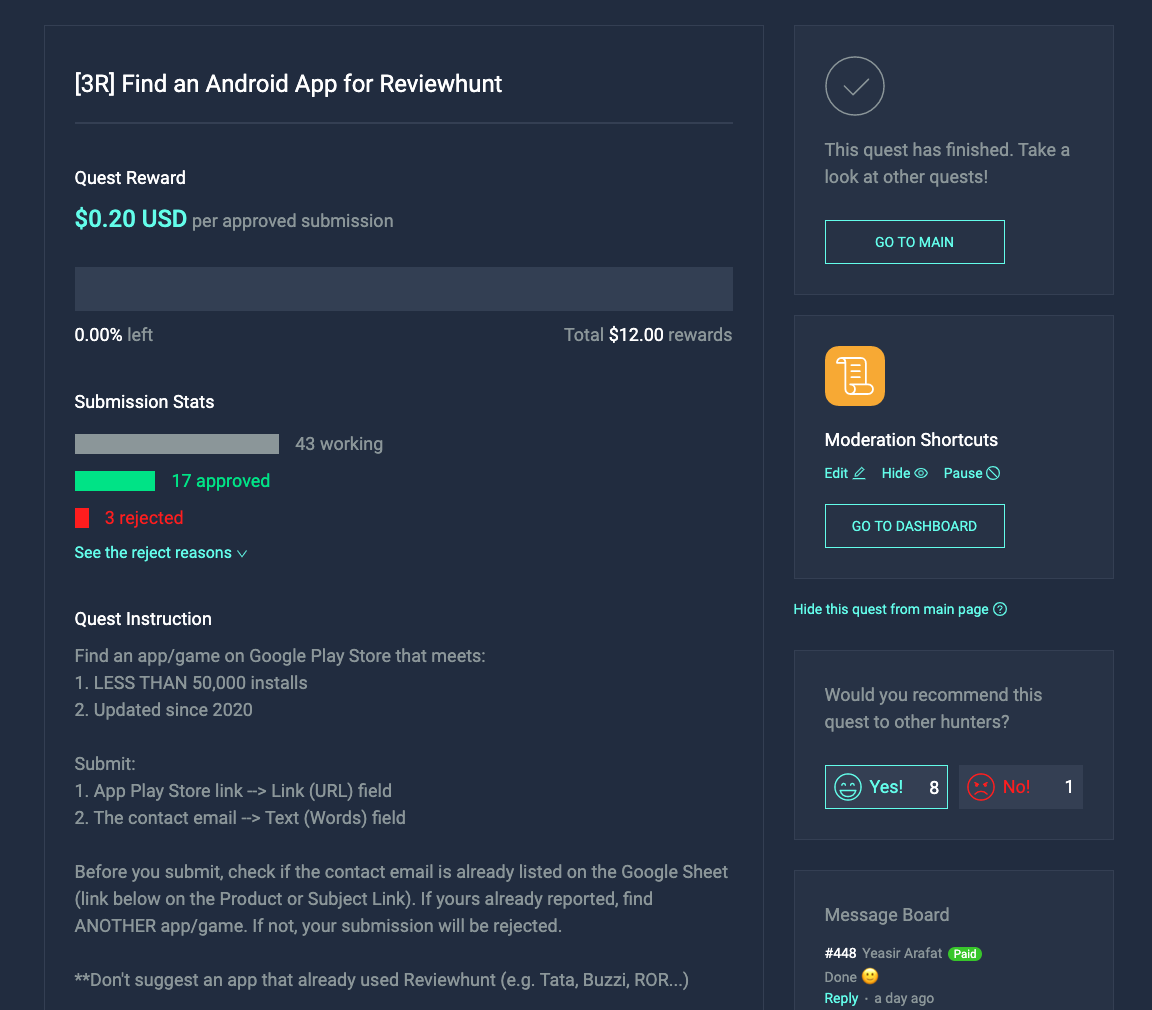The height and width of the screenshot is (1010, 1152).
Task: Click the reward budget progress bar
Action: (403, 289)
